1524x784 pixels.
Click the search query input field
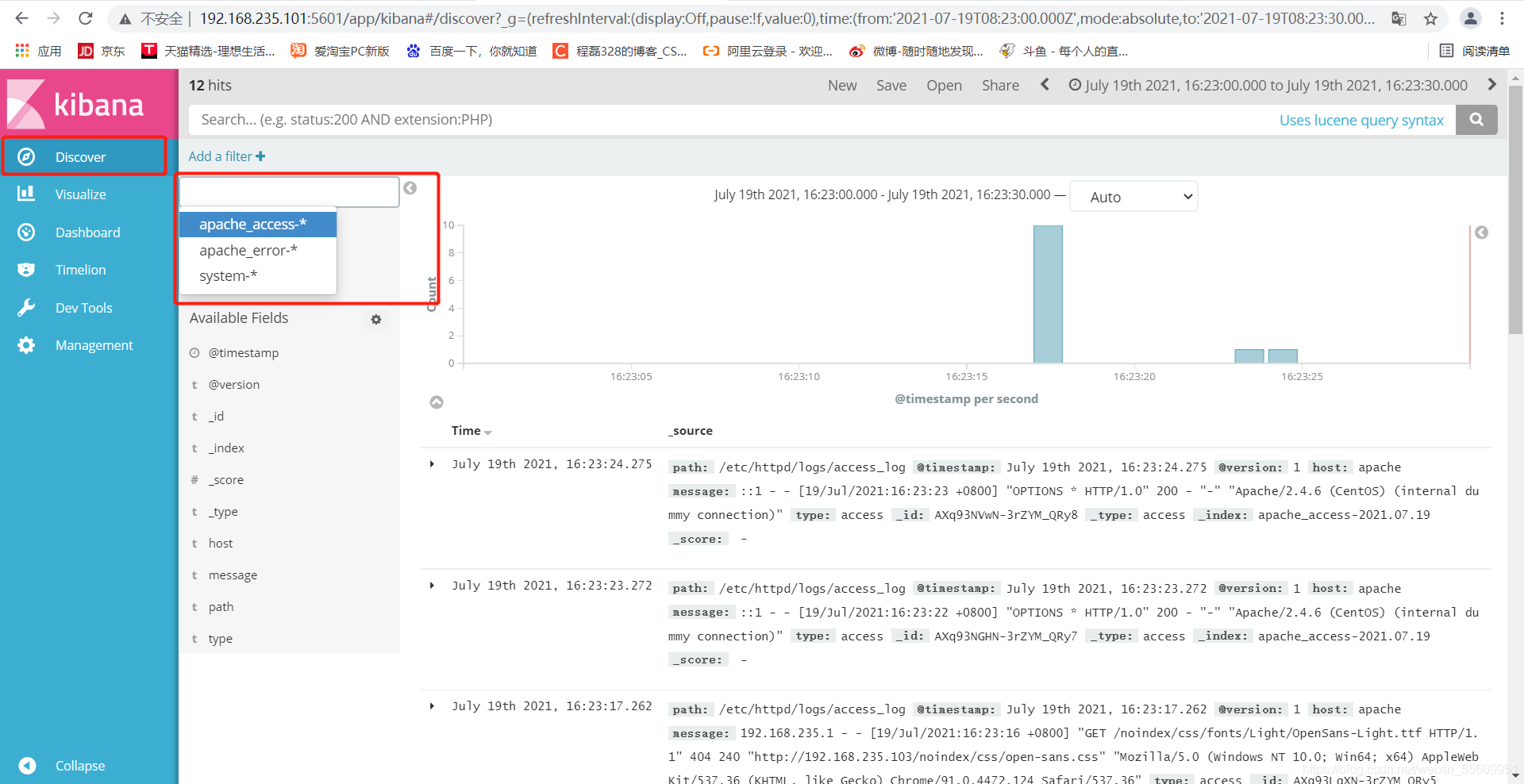(730, 120)
